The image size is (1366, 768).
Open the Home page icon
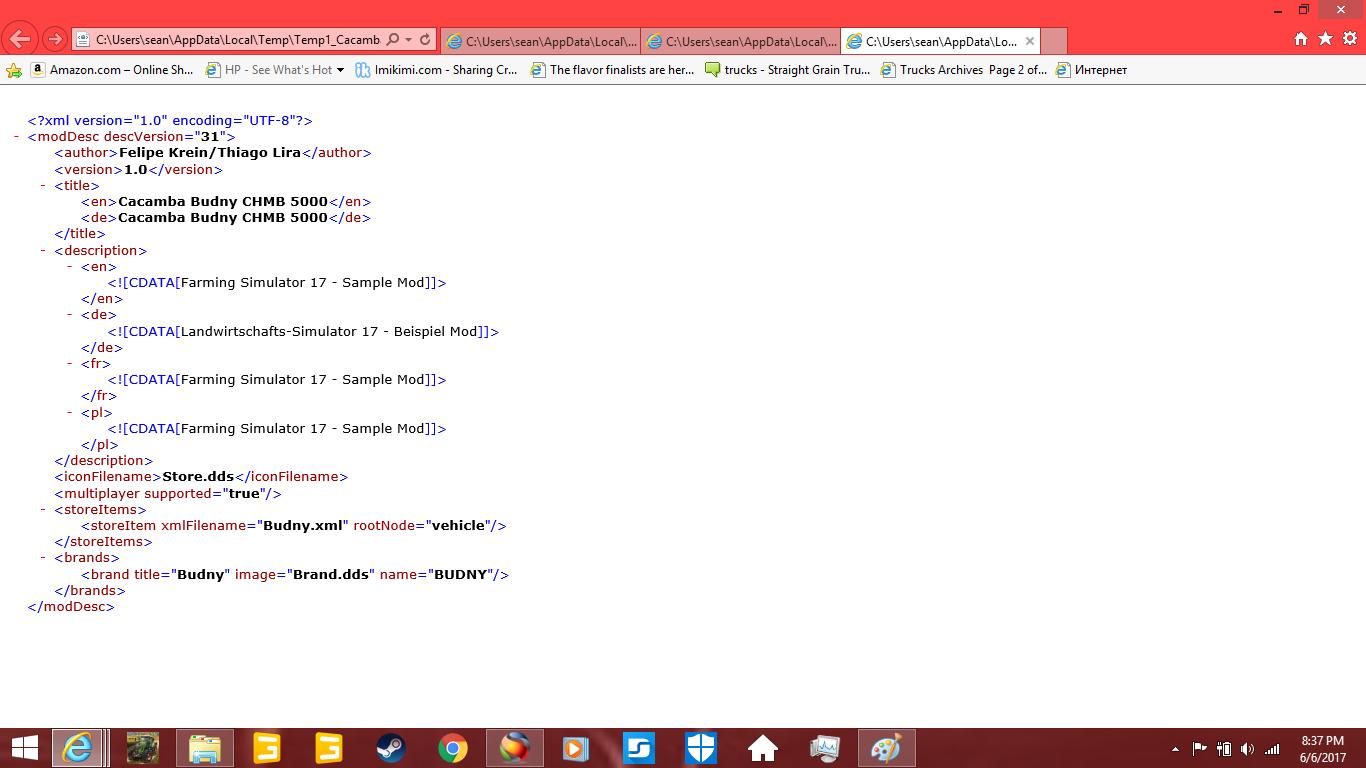click(1301, 39)
